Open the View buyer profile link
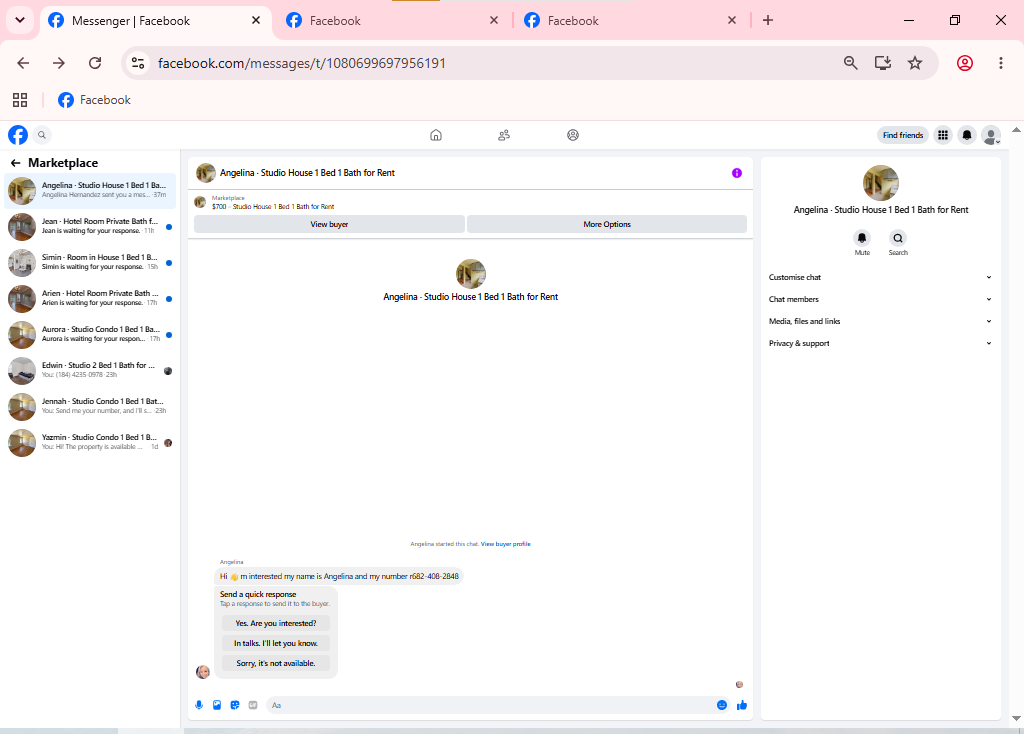This screenshot has height=734, width=1024. (505, 544)
